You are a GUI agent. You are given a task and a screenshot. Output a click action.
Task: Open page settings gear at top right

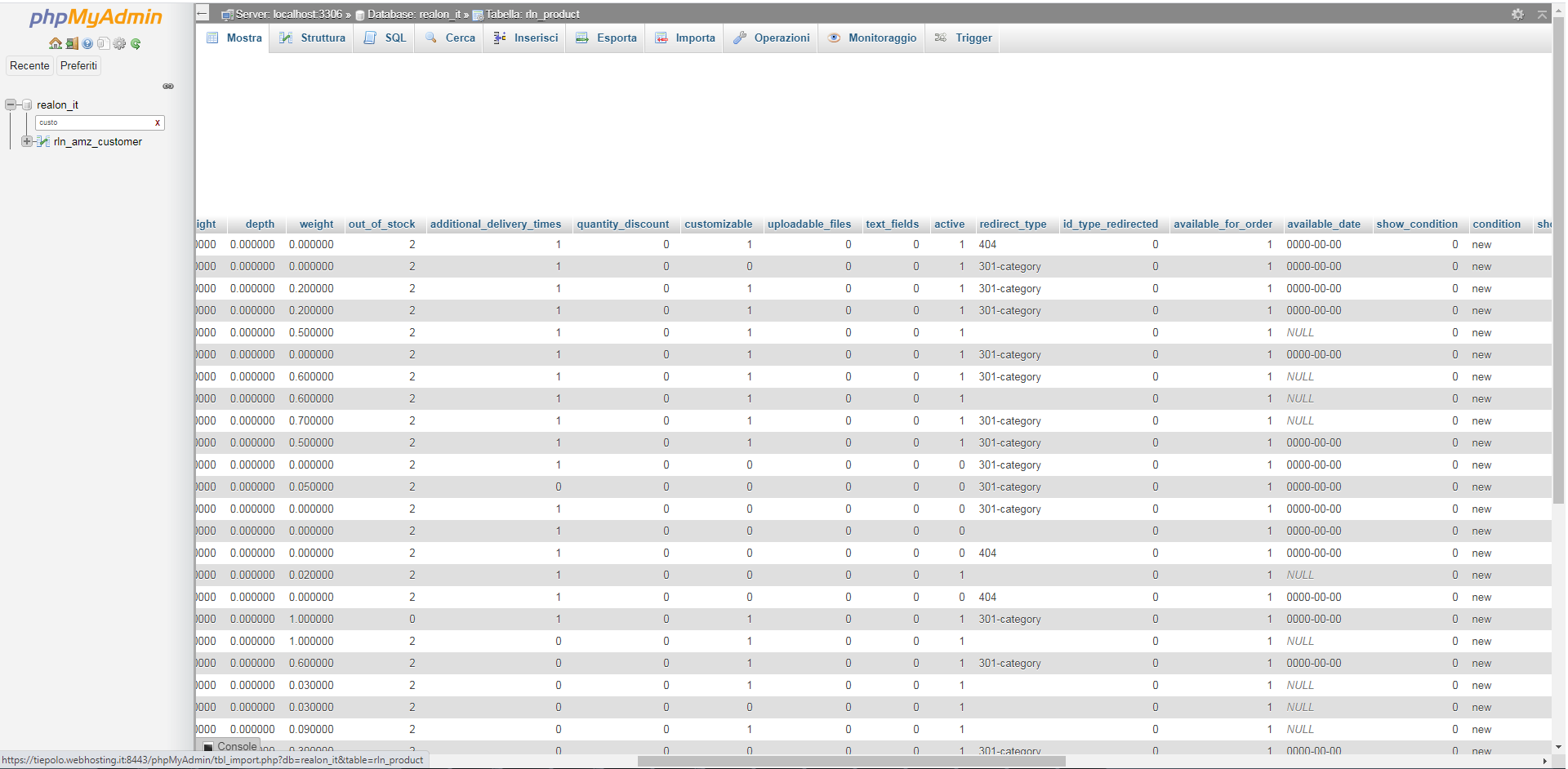(x=1517, y=14)
